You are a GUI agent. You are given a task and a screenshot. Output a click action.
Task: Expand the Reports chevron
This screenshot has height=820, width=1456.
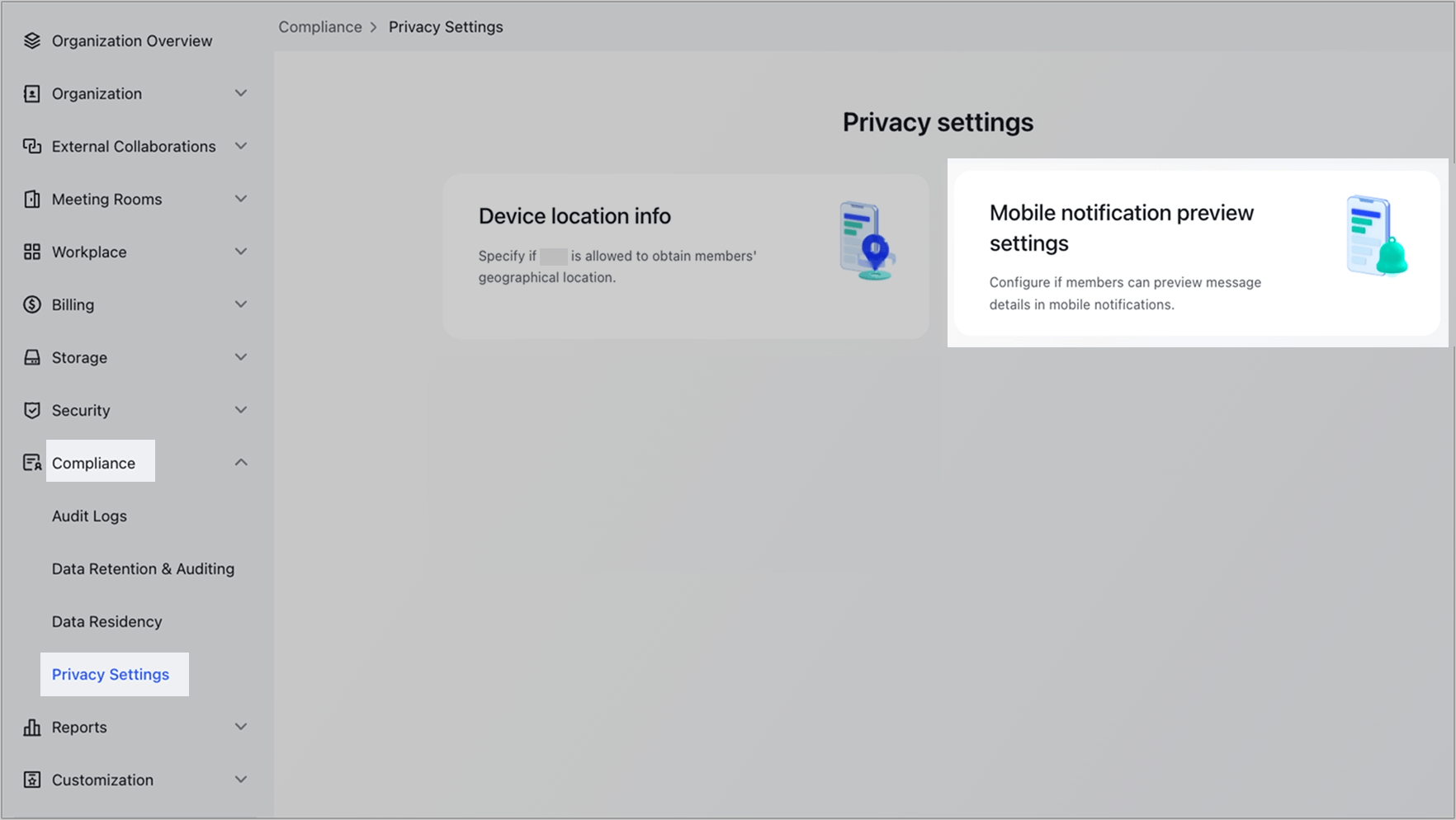tap(241, 727)
